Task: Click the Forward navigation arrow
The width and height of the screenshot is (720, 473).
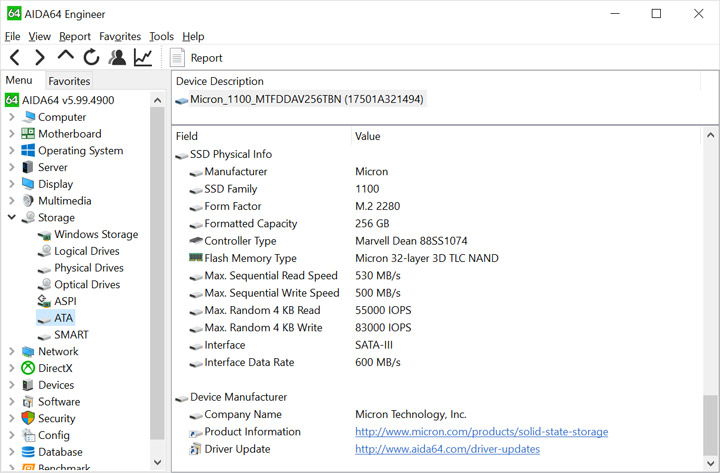Action: click(40, 58)
